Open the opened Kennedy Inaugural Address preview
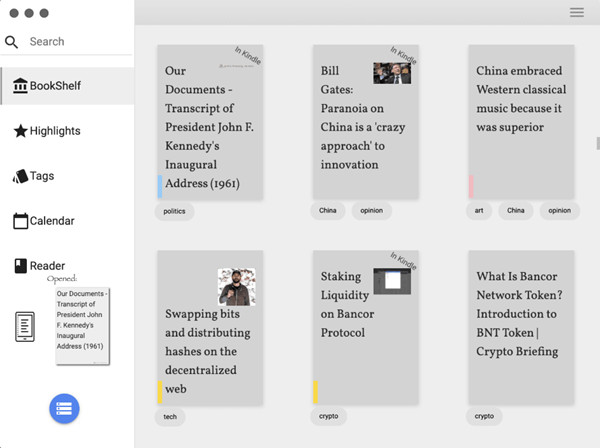 [82, 326]
